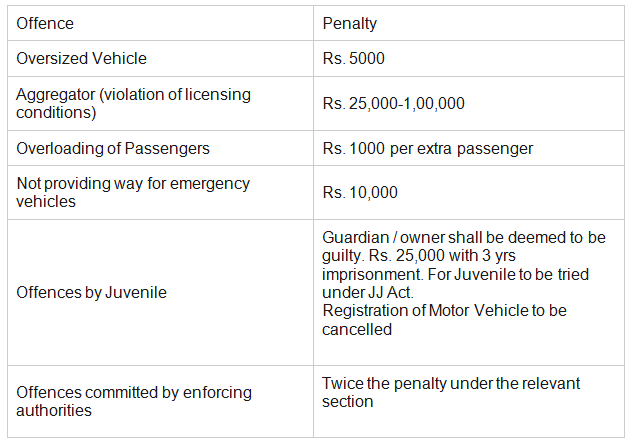Viewport: 631px width, 444px height.
Task: Click the 'Offence' column header cell
Action: tap(45, 23)
